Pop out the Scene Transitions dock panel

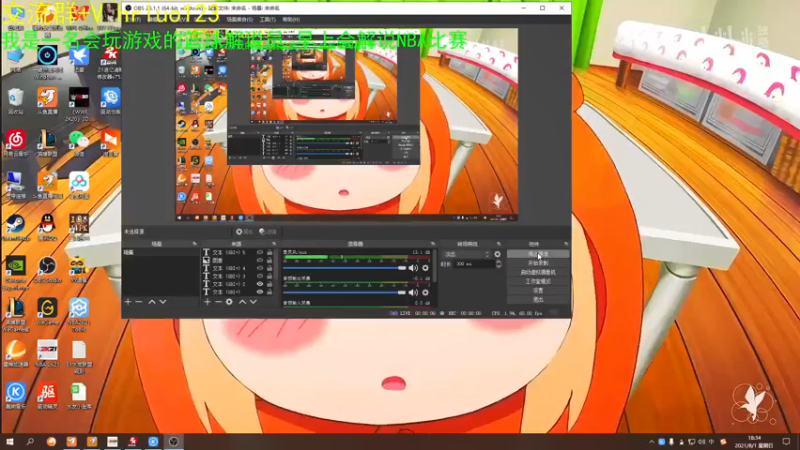pos(498,244)
